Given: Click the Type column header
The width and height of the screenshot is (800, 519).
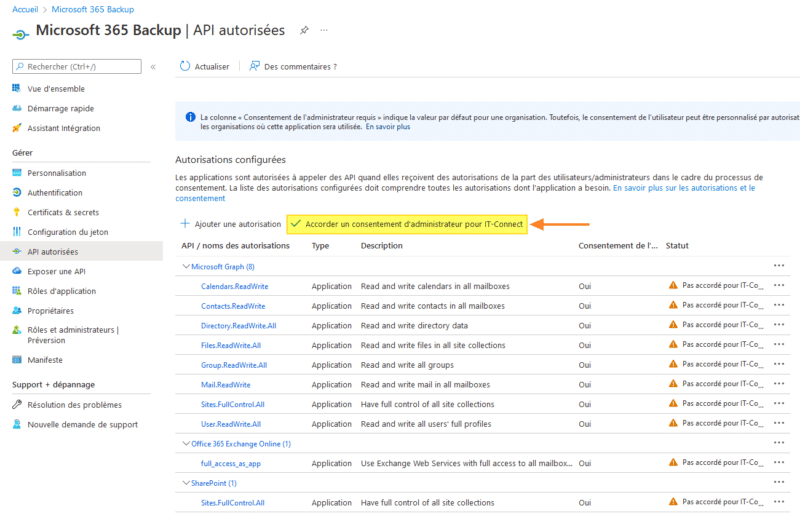Looking at the screenshot, I should coord(320,245).
